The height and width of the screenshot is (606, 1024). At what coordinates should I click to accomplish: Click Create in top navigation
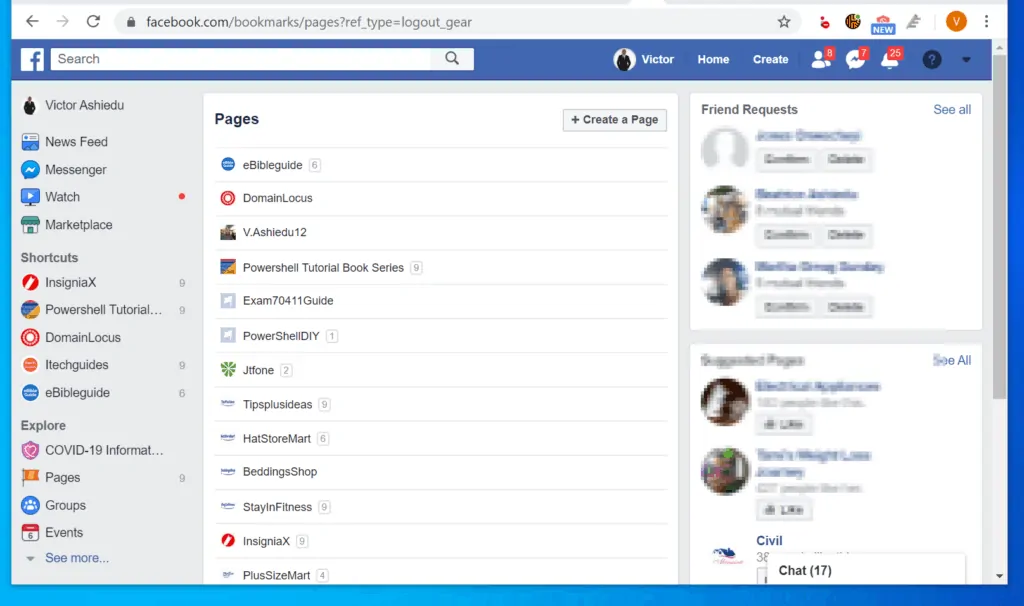pos(771,59)
